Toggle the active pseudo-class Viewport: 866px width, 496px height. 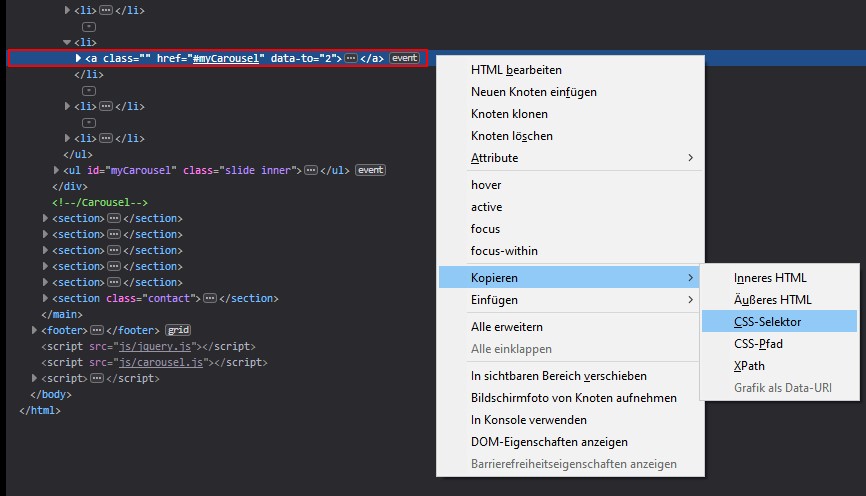click(x=571, y=207)
